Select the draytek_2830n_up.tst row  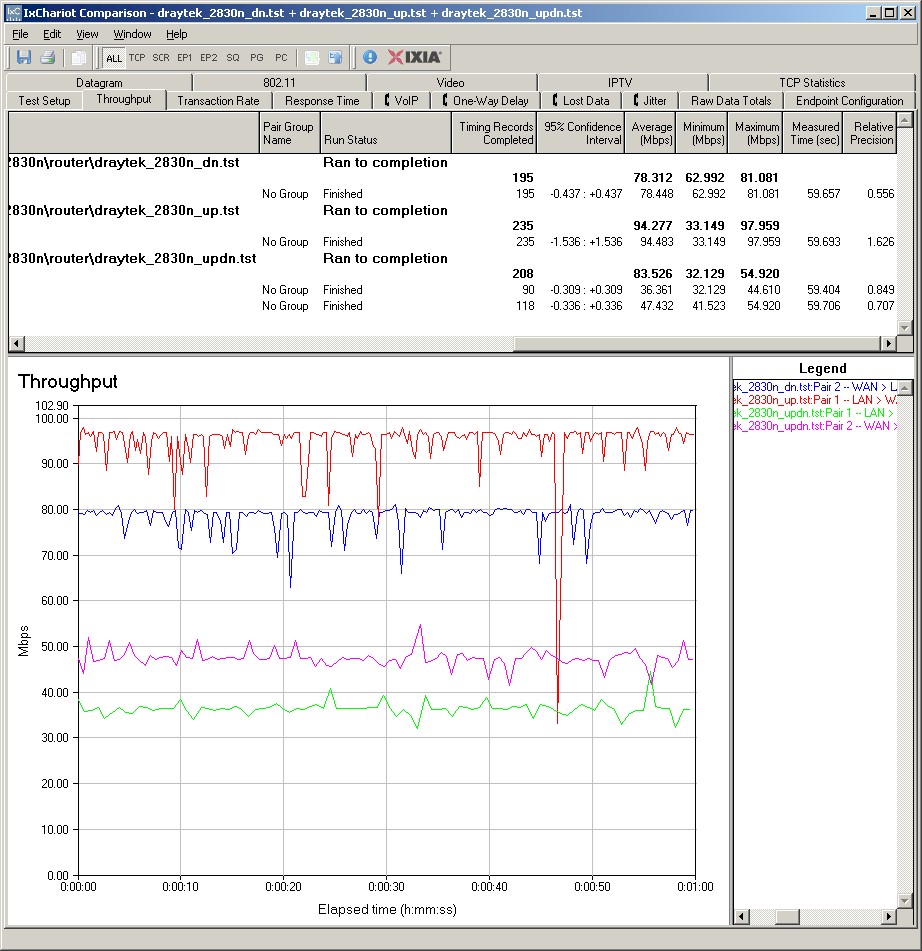pyautogui.click(x=452, y=210)
